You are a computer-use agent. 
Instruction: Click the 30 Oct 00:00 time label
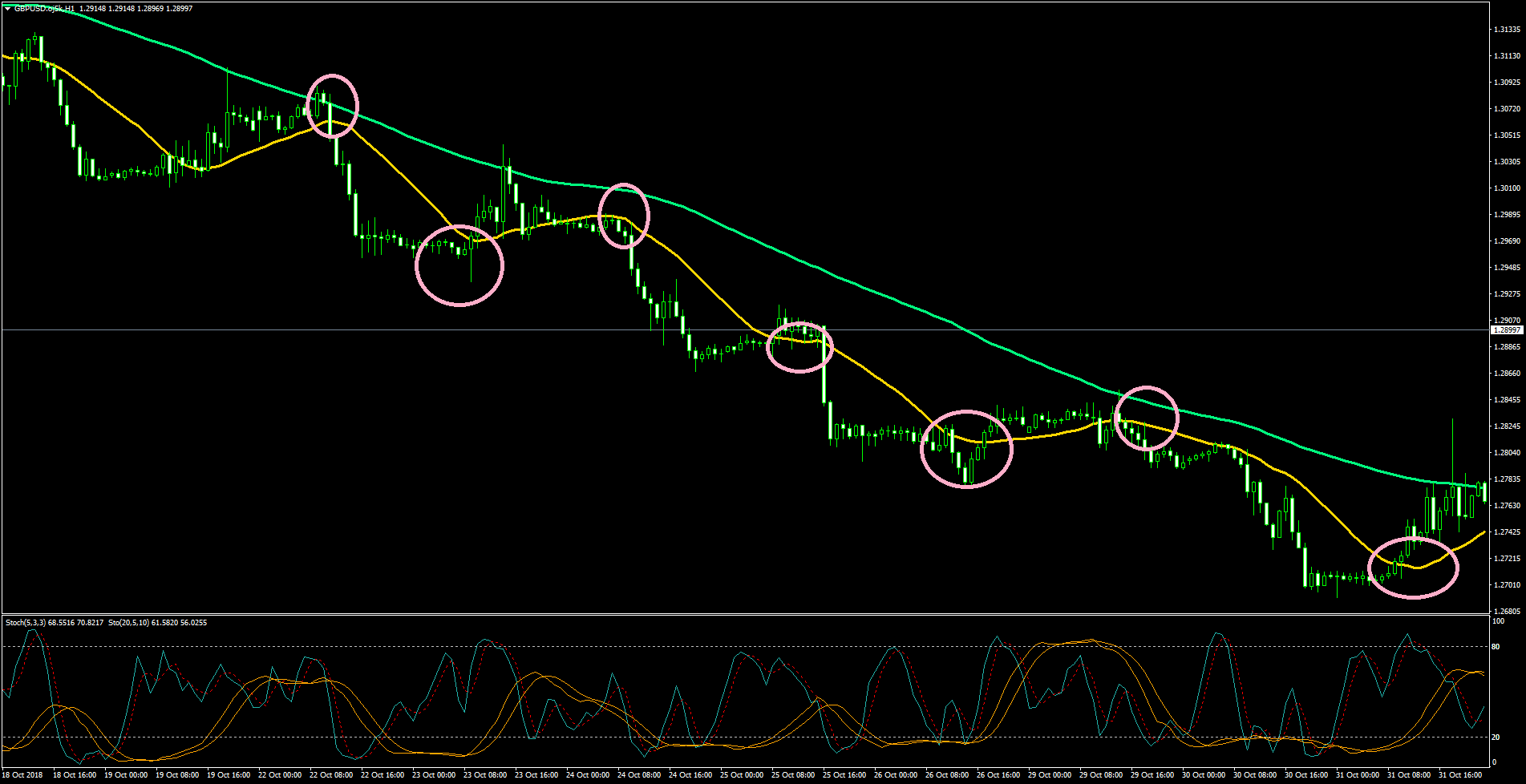pyautogui.click(x=1204, y=775)
